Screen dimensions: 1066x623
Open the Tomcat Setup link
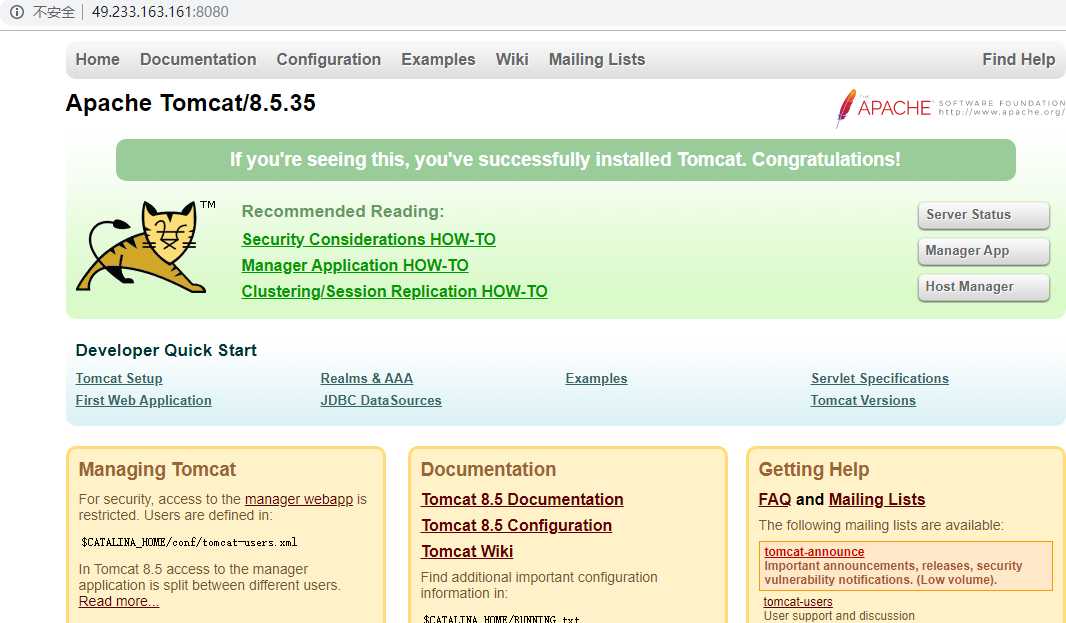[x=119, y=378]
